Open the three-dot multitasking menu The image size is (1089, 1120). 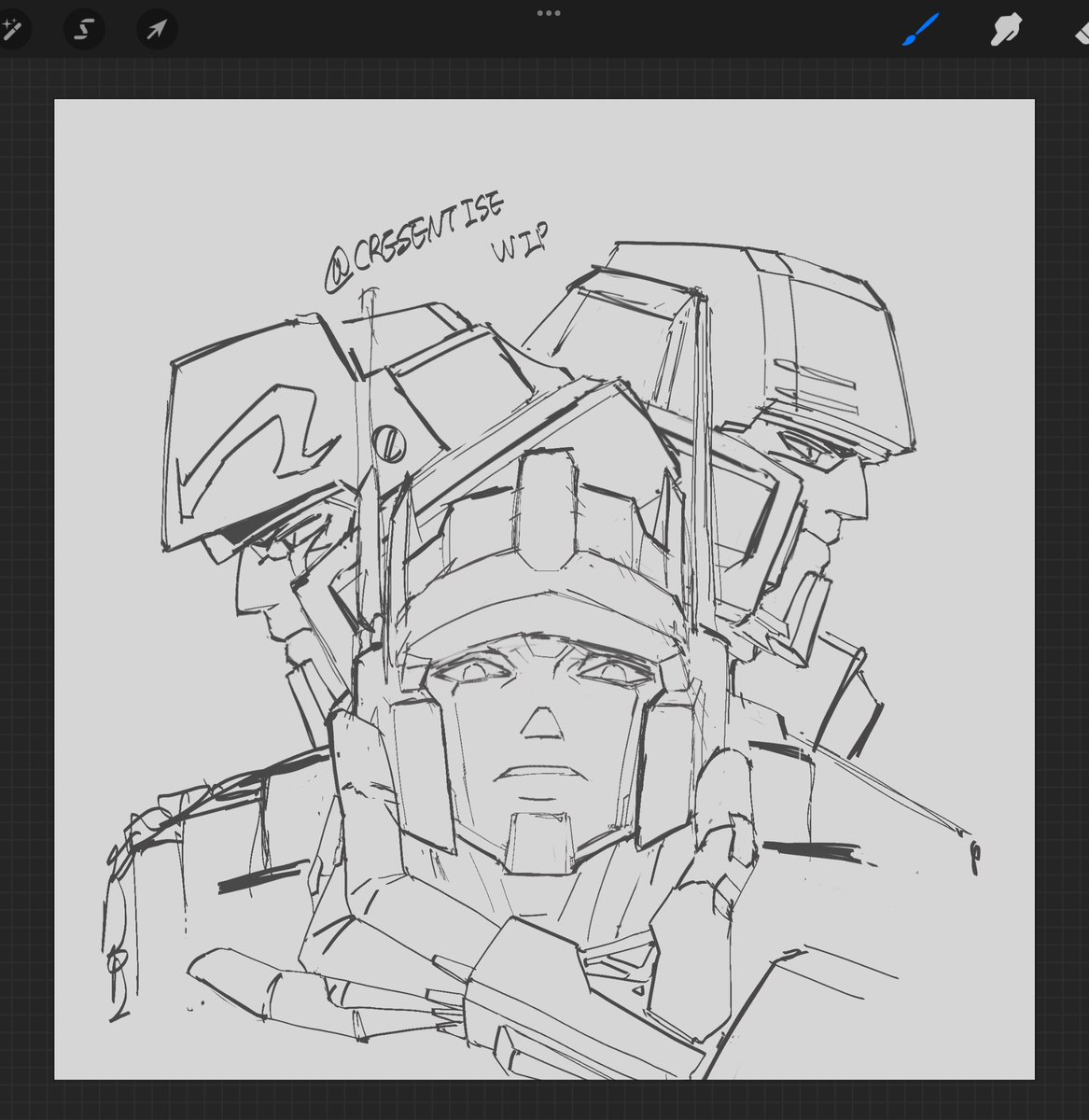pos(548,13)
